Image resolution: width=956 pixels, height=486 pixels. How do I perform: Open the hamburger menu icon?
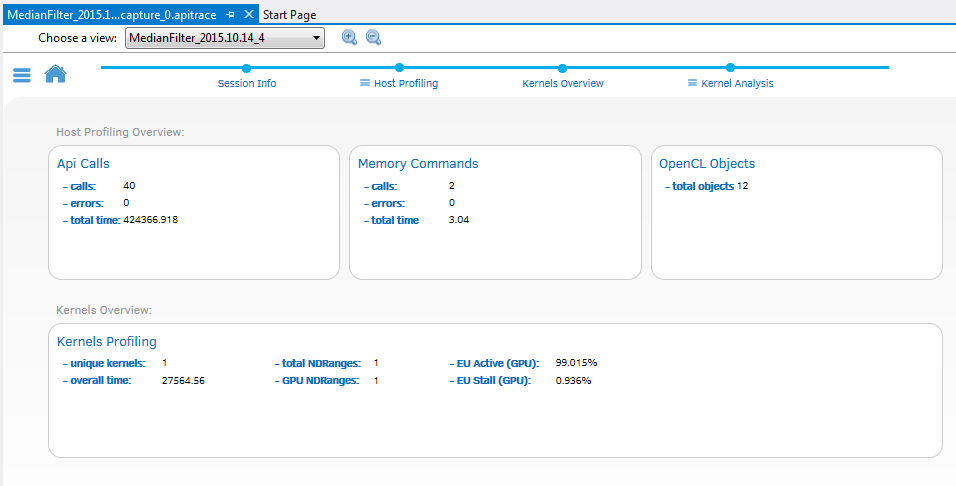click(22, 75)
